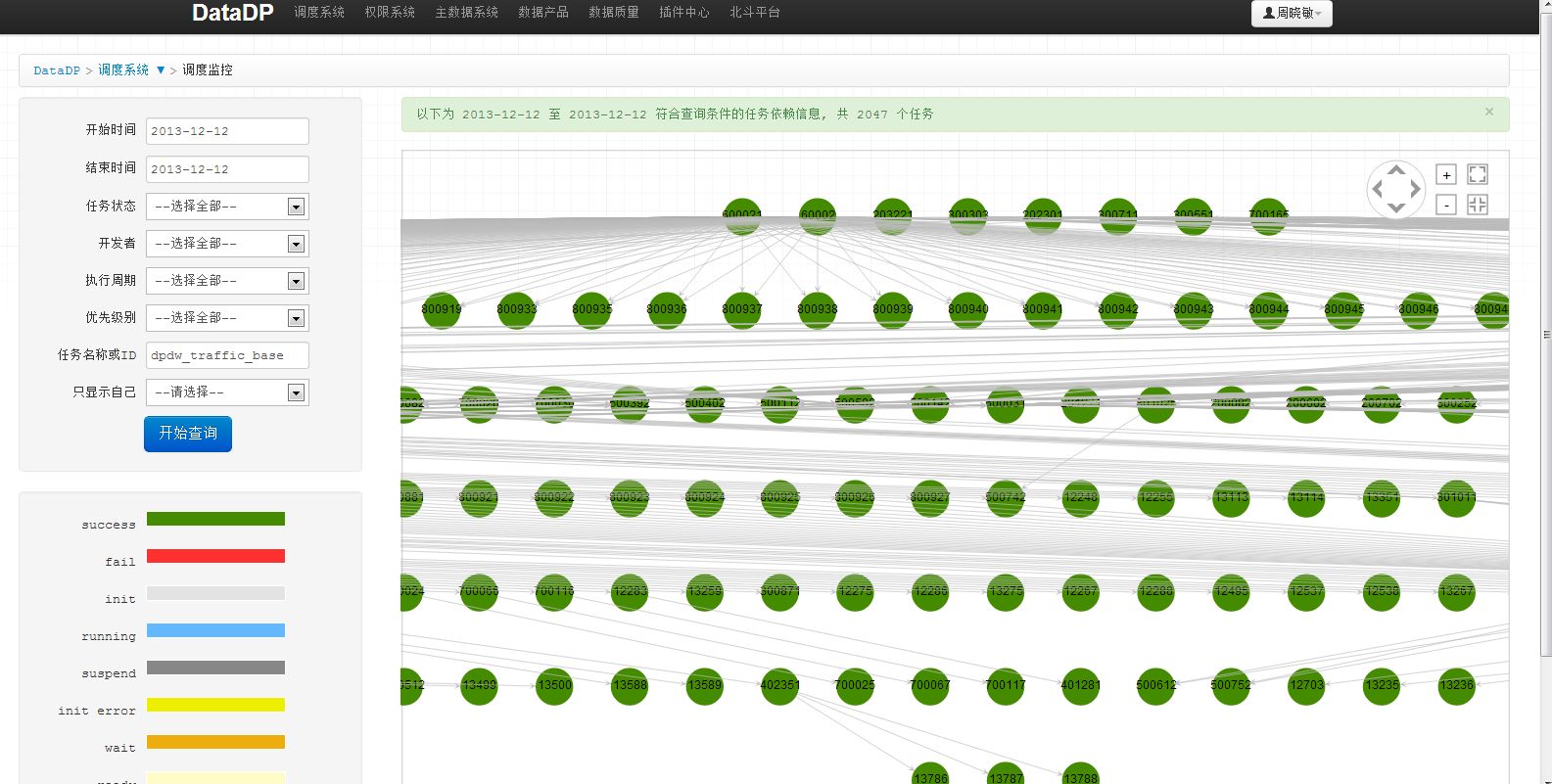Select task node 300551
The height and width of the screenshot is (784, 1552).
(1194, 215)
